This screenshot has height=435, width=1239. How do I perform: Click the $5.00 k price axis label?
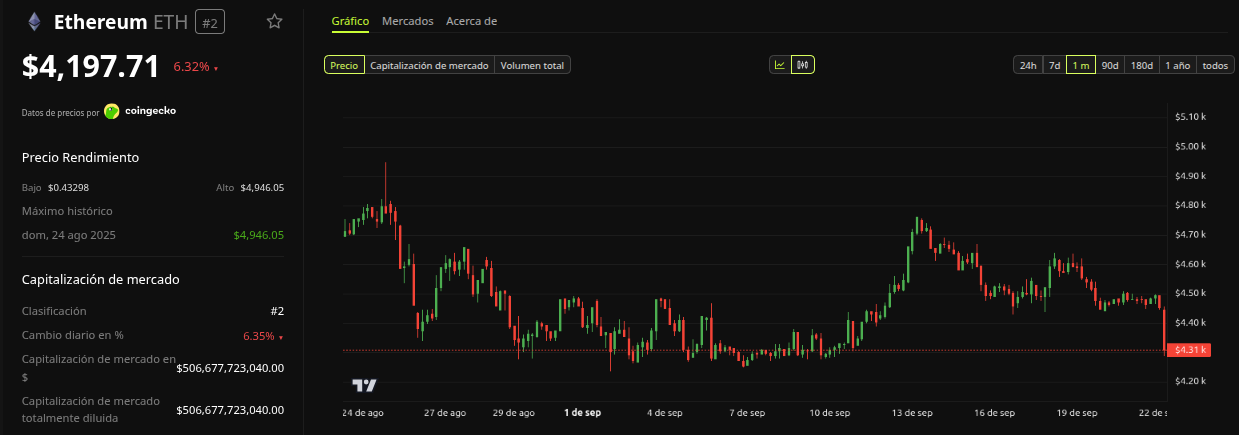point(1190,146)
